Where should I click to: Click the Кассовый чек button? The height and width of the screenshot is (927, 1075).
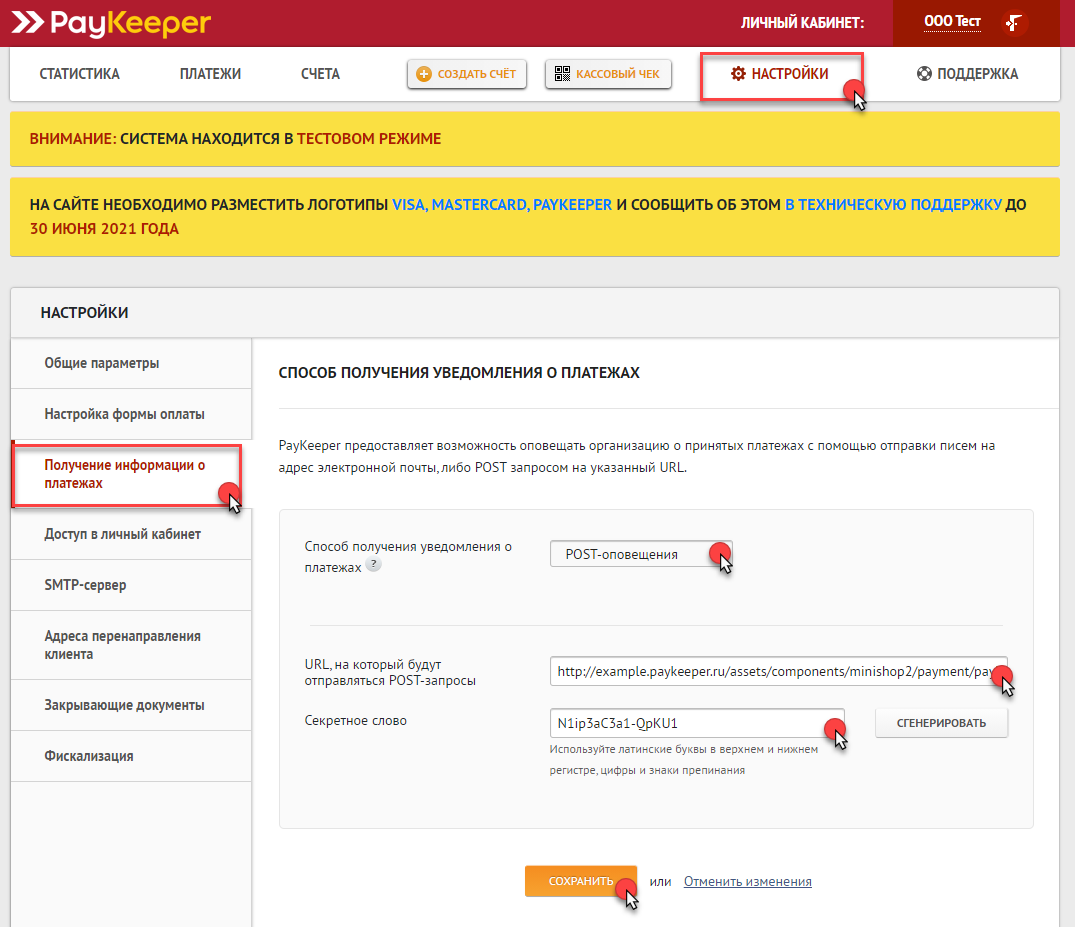point(608,74)
